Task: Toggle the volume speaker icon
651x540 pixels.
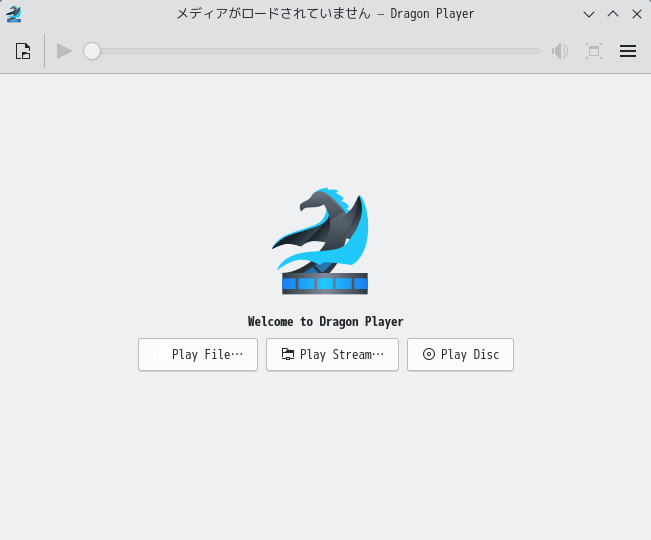Action: [560, 51]
